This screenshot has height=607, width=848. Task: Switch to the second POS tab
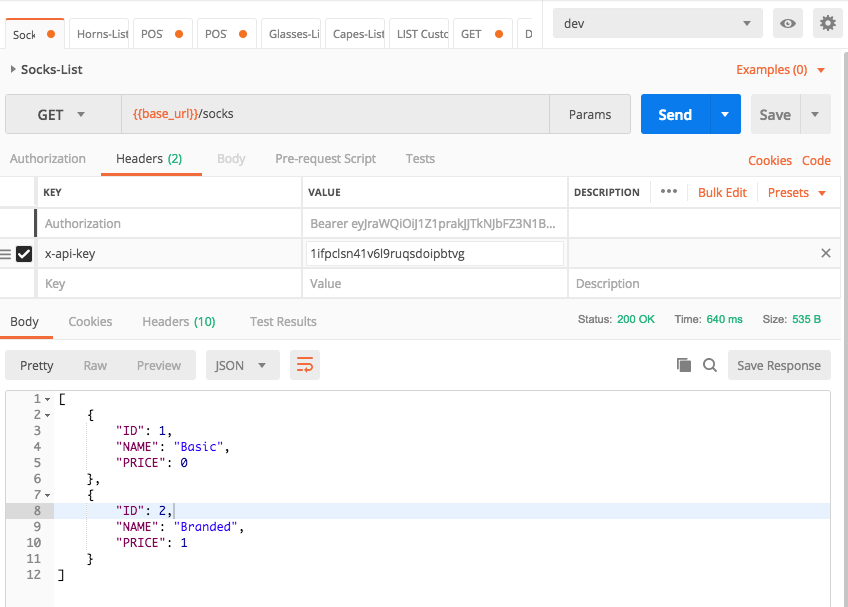pos(226,34)
